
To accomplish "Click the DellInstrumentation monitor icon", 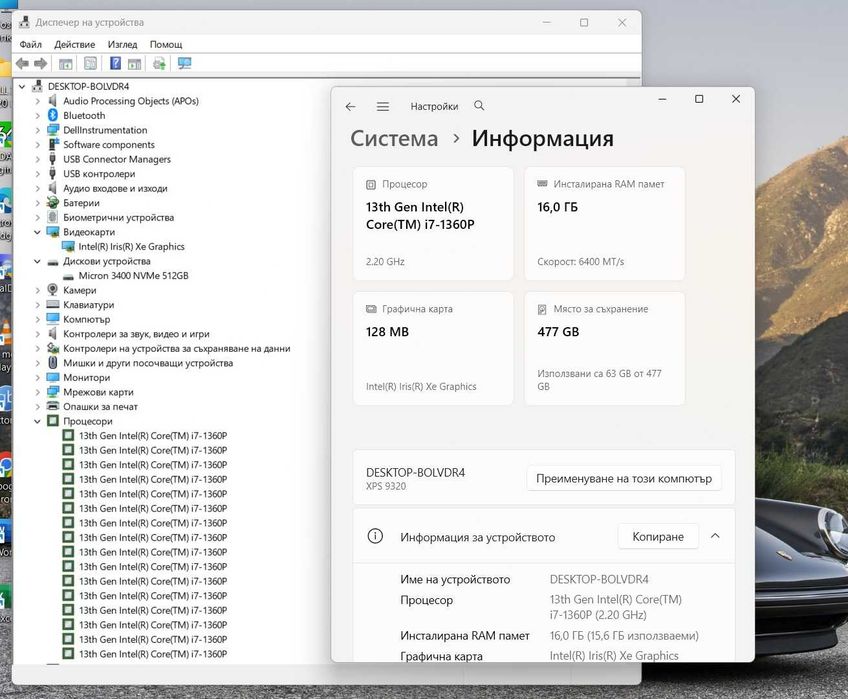I will (x=52, y=130).
